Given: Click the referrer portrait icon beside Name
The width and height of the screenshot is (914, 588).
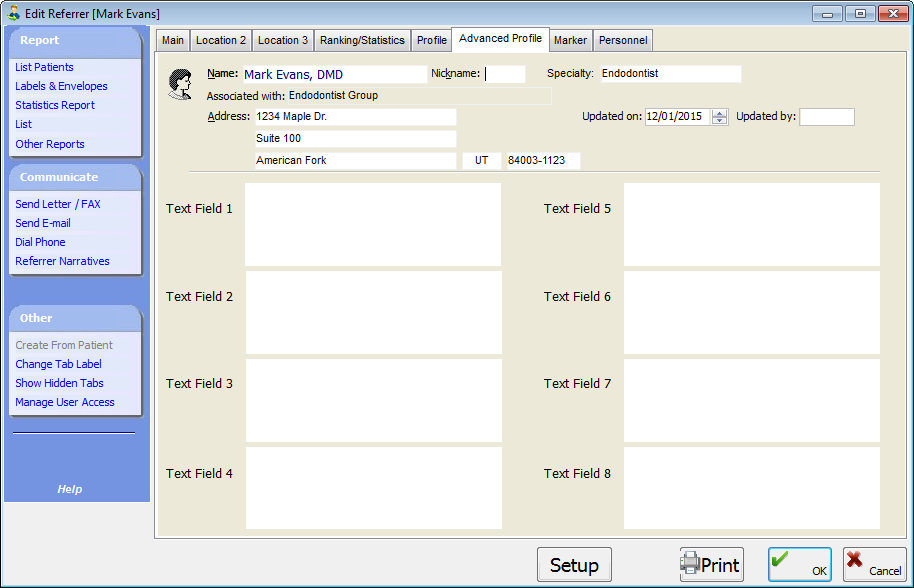Looking at the screenshot, I should click(180, 84).
